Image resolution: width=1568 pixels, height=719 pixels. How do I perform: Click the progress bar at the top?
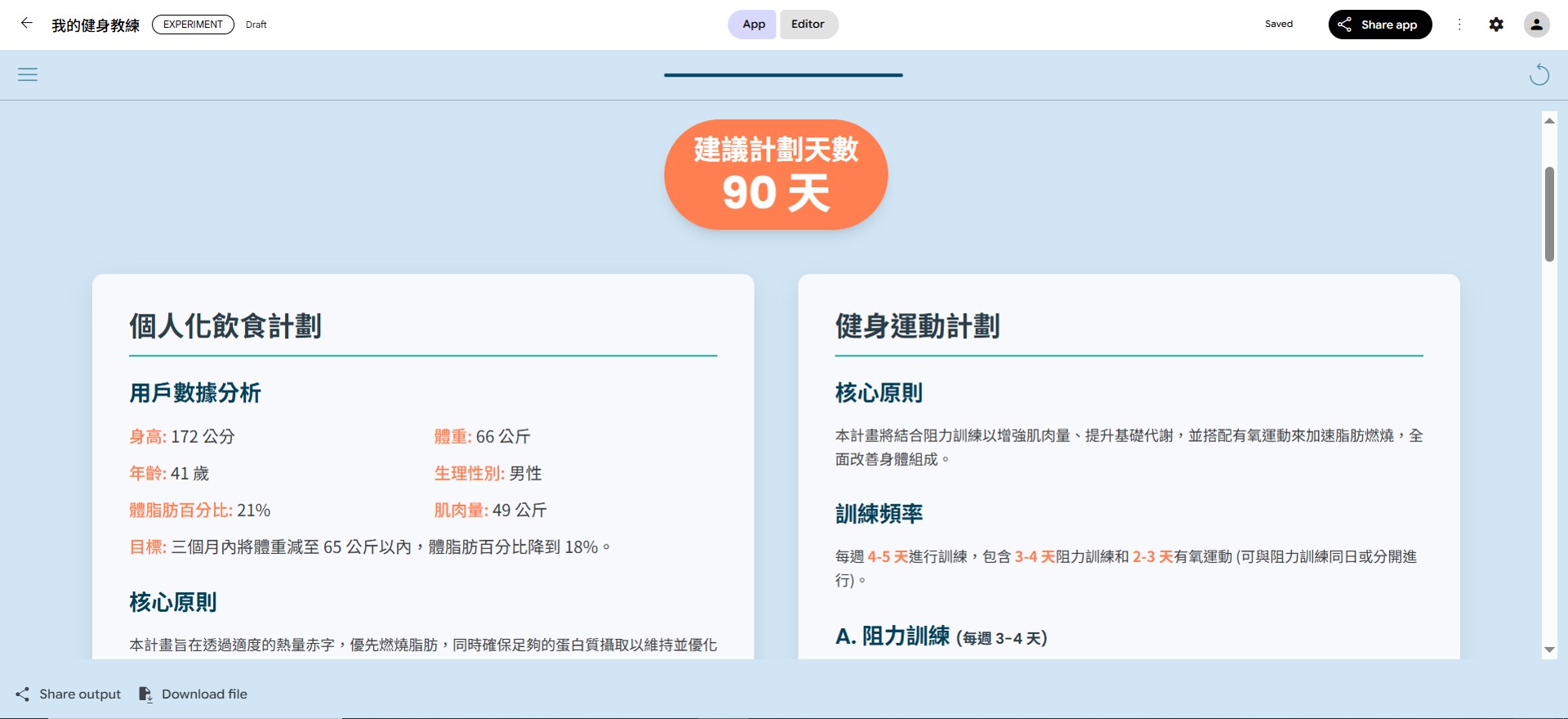point(783,75)
